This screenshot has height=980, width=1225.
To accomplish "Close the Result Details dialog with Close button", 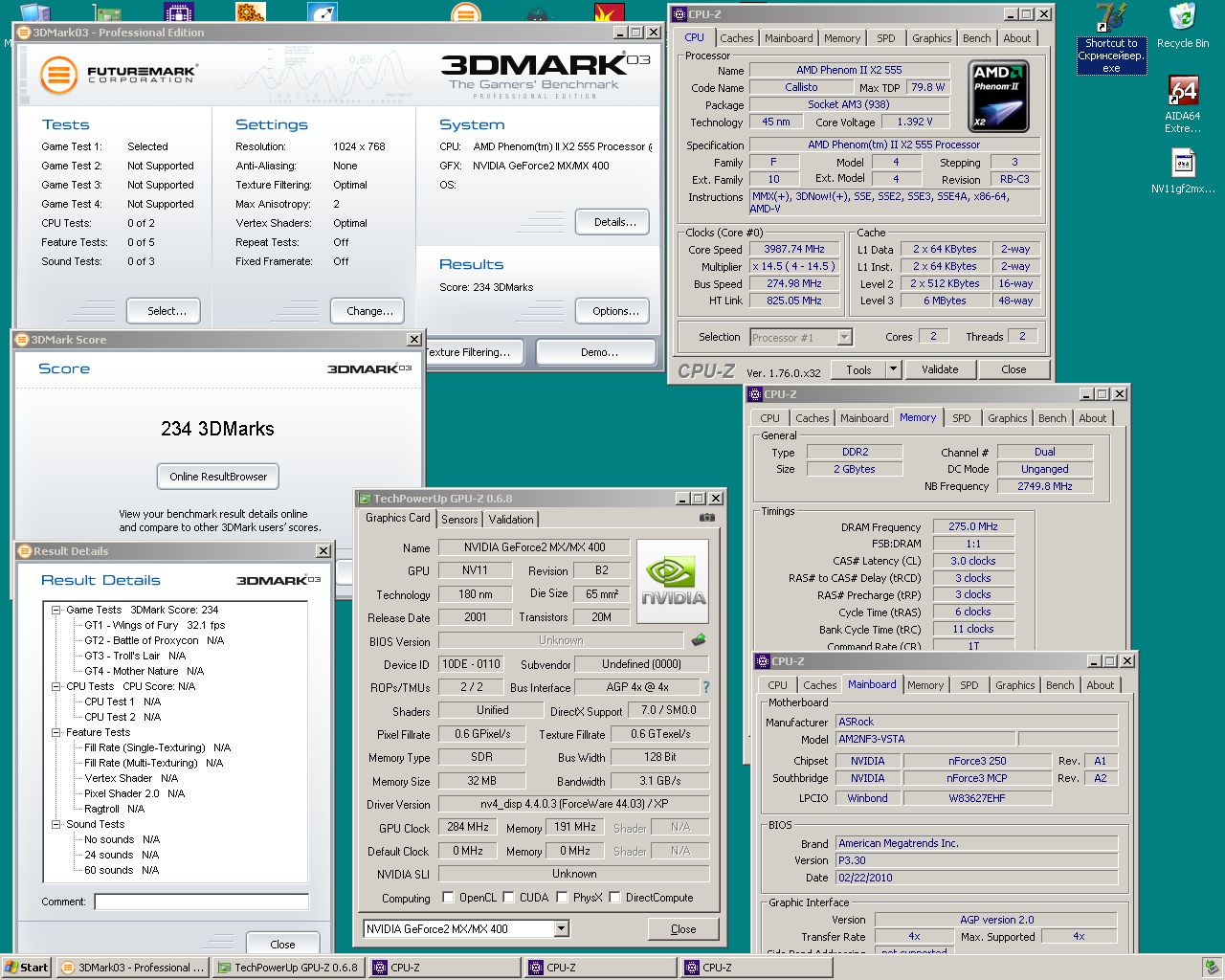I will point(282,944).
